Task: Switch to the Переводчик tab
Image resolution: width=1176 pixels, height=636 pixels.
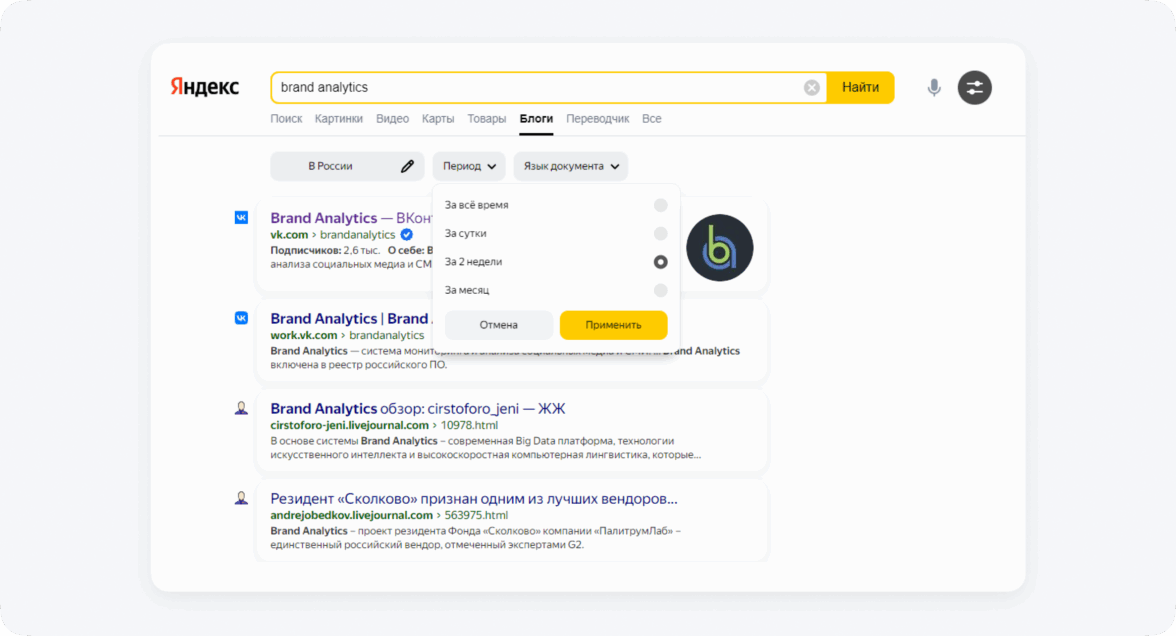Action: [x=598, y=118]
